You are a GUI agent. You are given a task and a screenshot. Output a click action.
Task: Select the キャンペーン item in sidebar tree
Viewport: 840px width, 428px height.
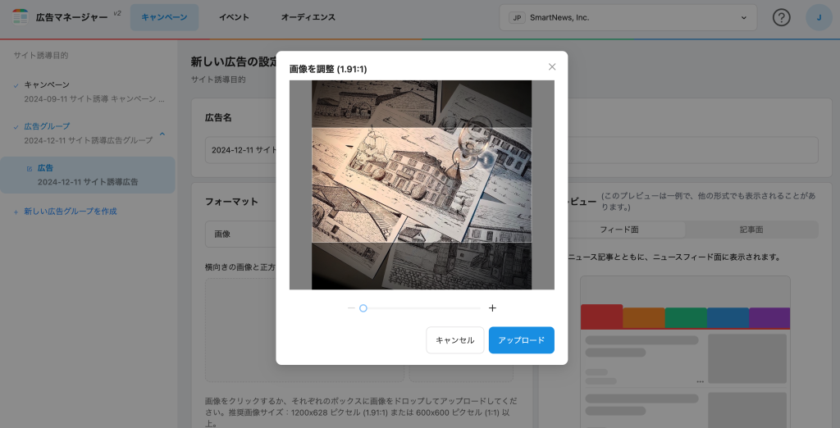pyautogui.click(x=47, y=85)
